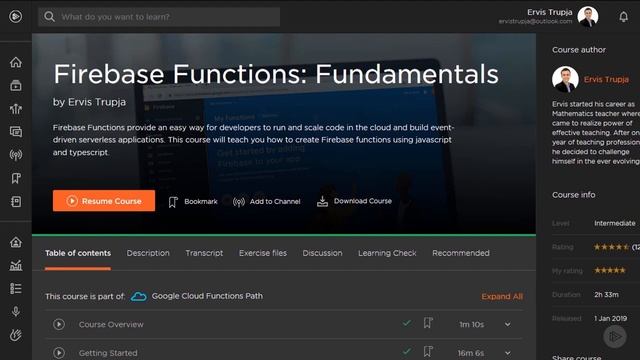The width and height of the screenshot is (640, 360).
Task: Click the 1 Jan 2019 release date
Action: (x=611, y=318)
